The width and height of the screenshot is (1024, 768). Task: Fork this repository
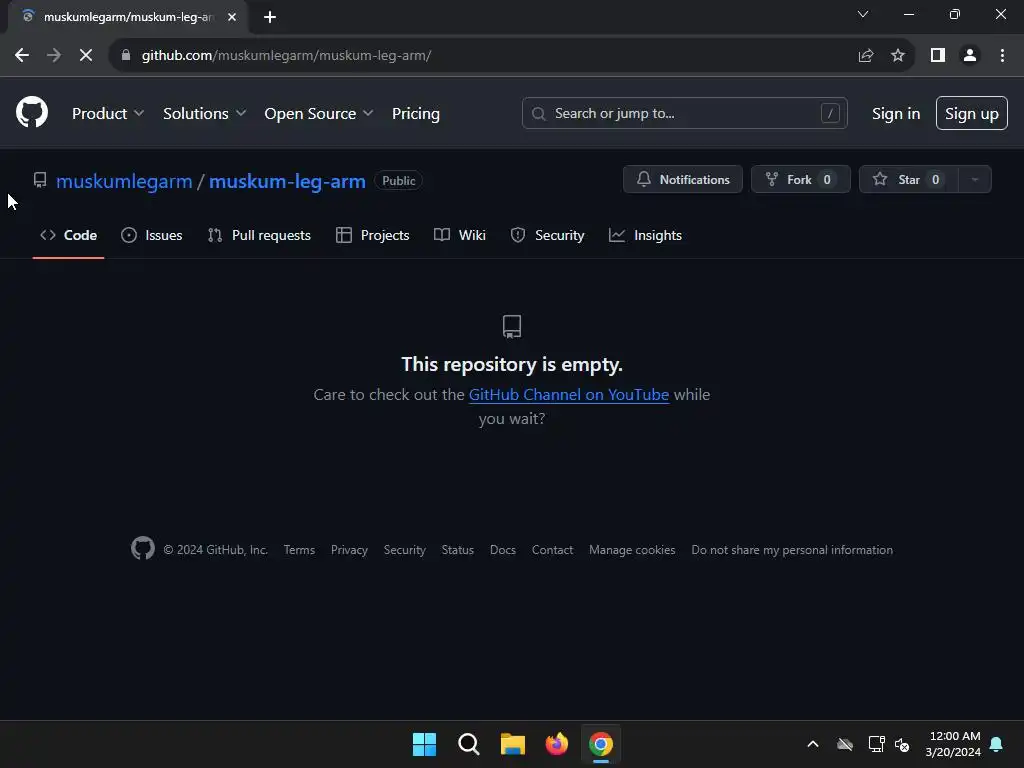coord(801,179)
